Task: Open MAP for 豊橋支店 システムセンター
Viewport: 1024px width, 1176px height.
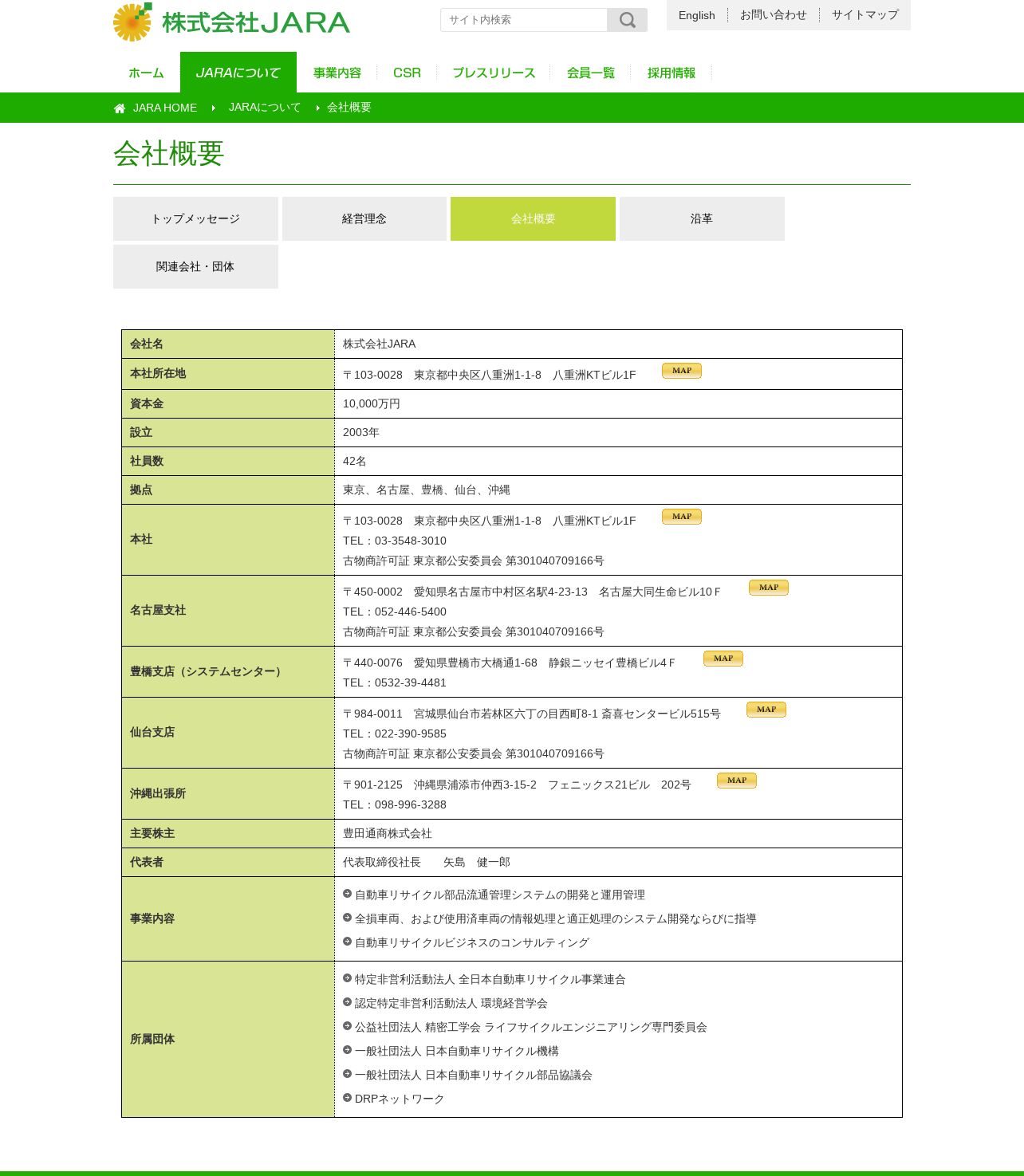Action: pos(723,659)
